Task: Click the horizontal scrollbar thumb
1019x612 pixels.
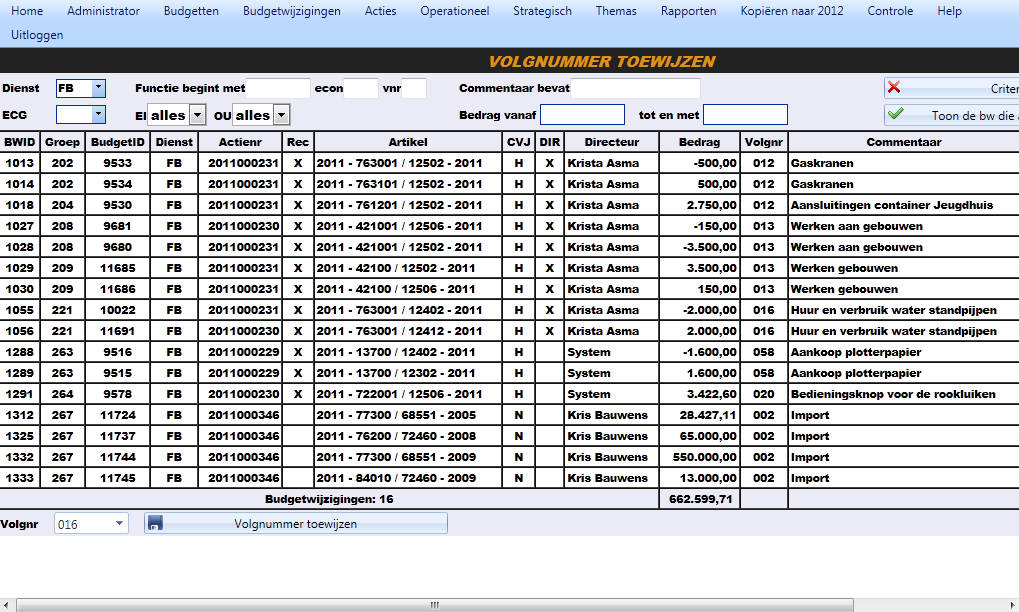Action: click(435, 605)
